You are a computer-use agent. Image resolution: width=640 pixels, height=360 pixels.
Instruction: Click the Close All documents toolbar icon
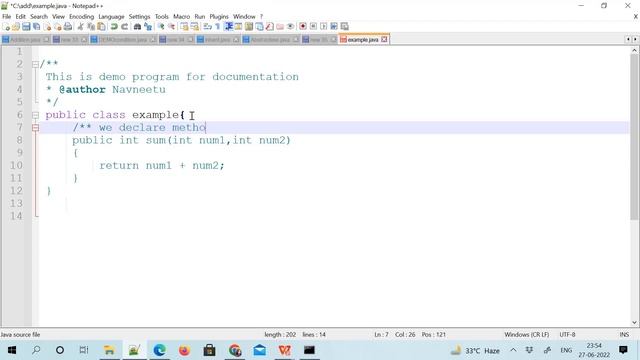coord(58,27)
